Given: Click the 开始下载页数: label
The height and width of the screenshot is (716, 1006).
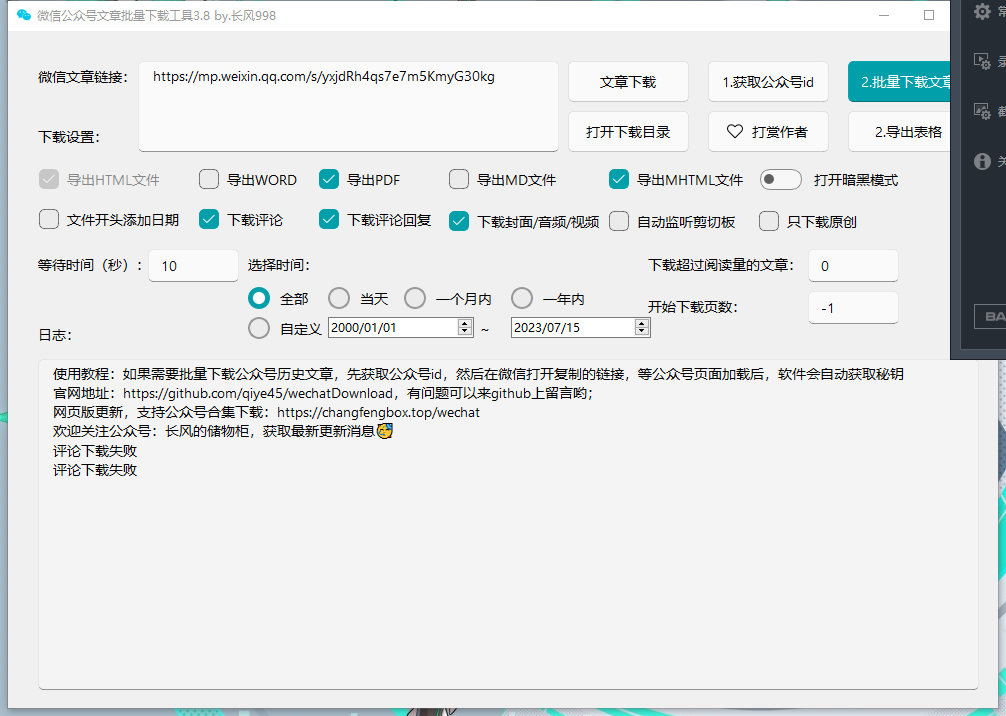Looking at the screenshot, I should point(692,307).
